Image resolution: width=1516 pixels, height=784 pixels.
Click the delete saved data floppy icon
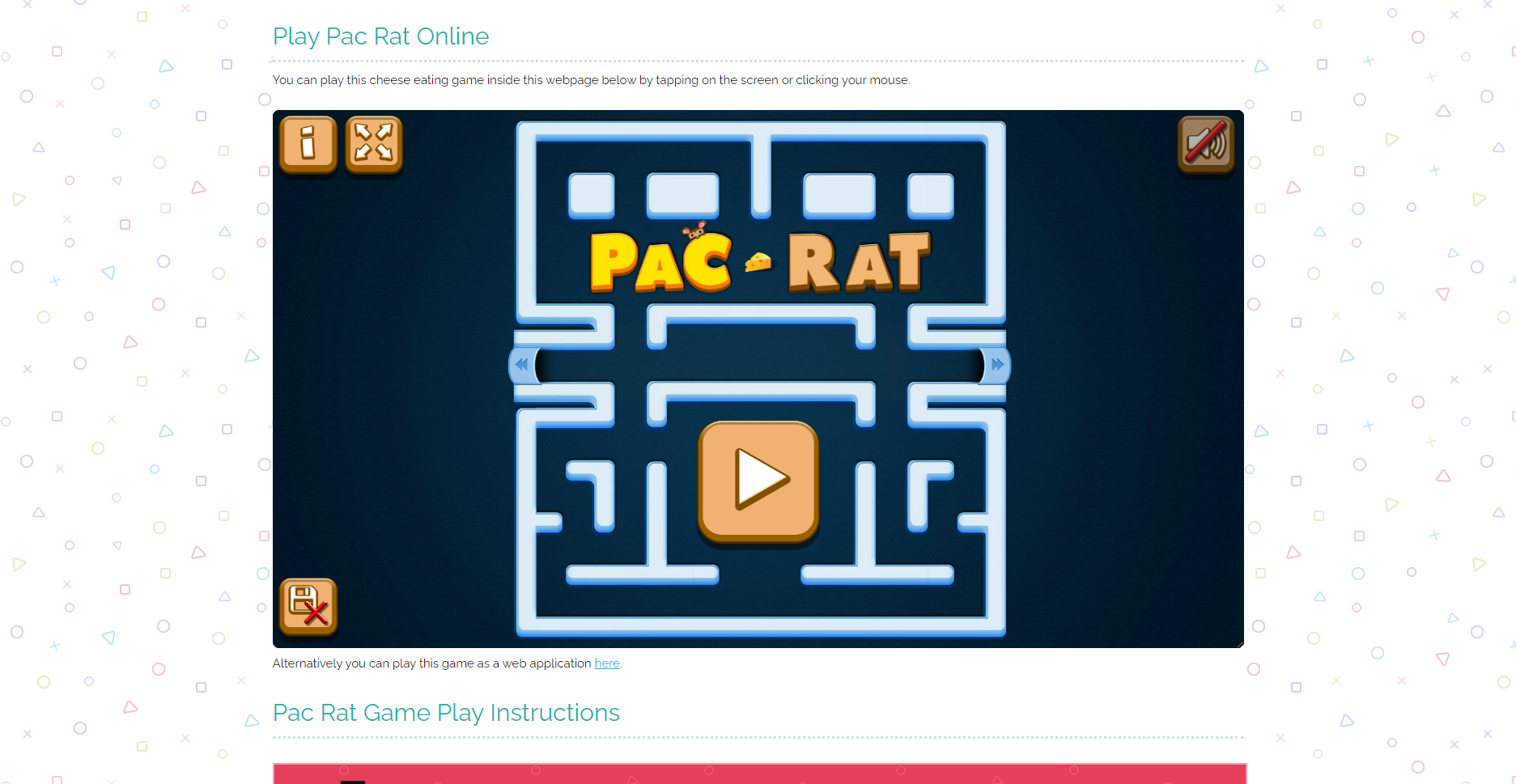308,607
